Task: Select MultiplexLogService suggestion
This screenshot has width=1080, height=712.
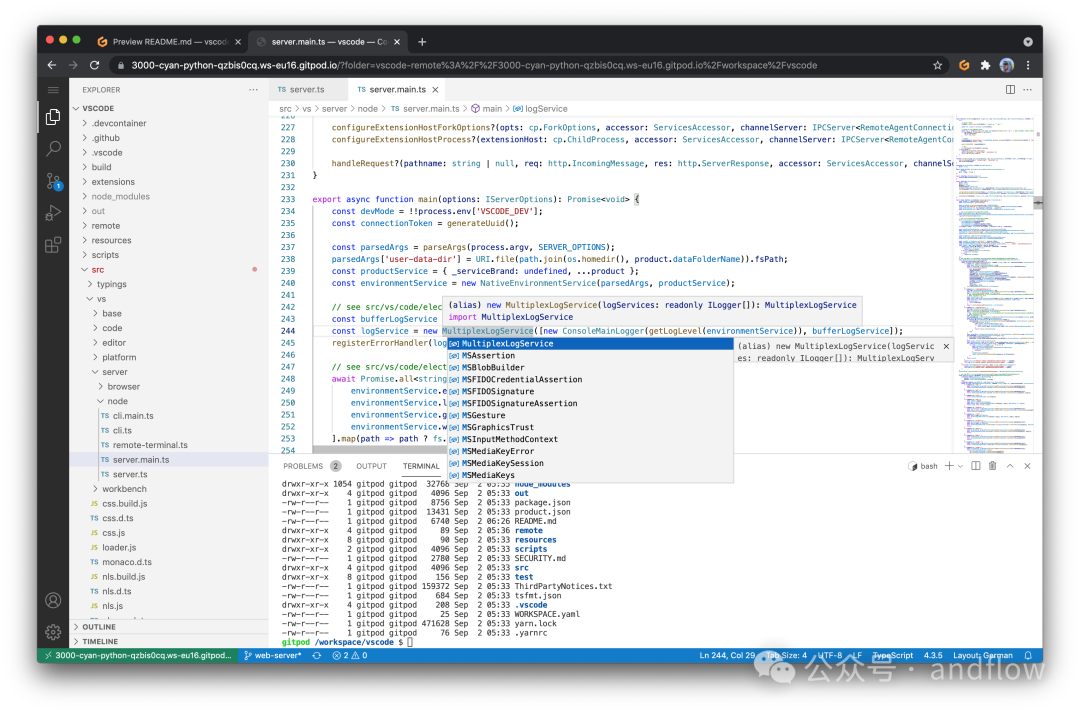Action: (590, 344)
